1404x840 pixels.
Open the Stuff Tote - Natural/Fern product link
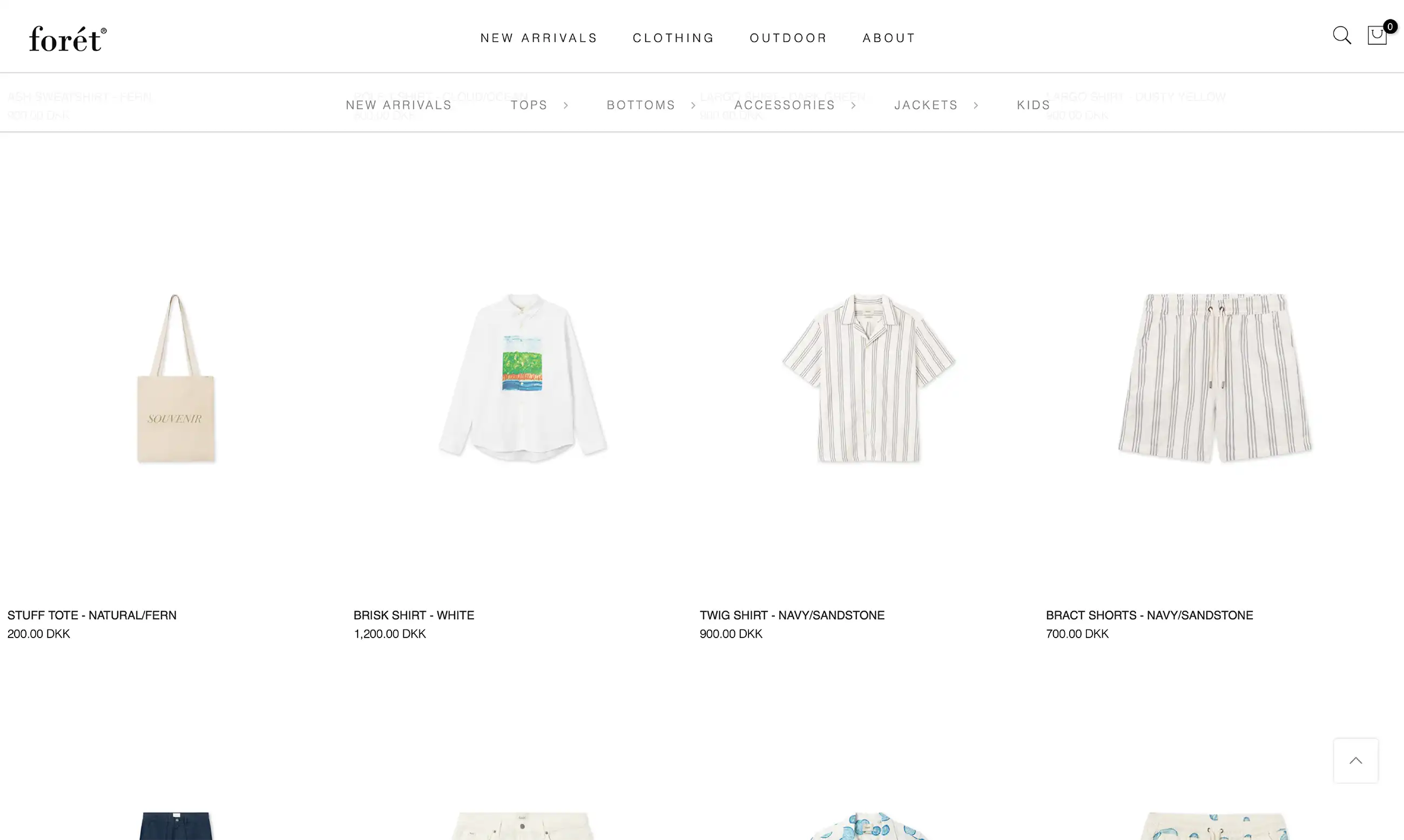coord(92,615)
